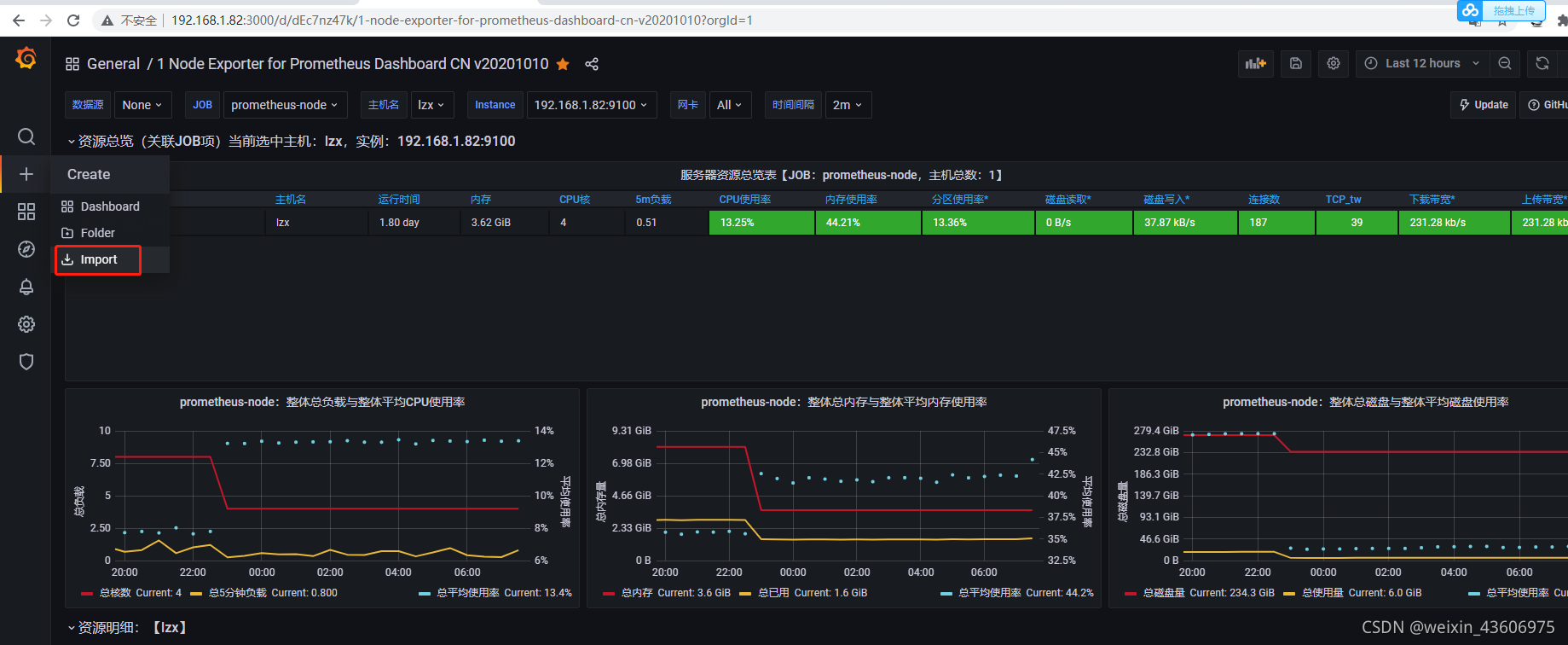Click the cloud upload extension icon

point(1470,10)
